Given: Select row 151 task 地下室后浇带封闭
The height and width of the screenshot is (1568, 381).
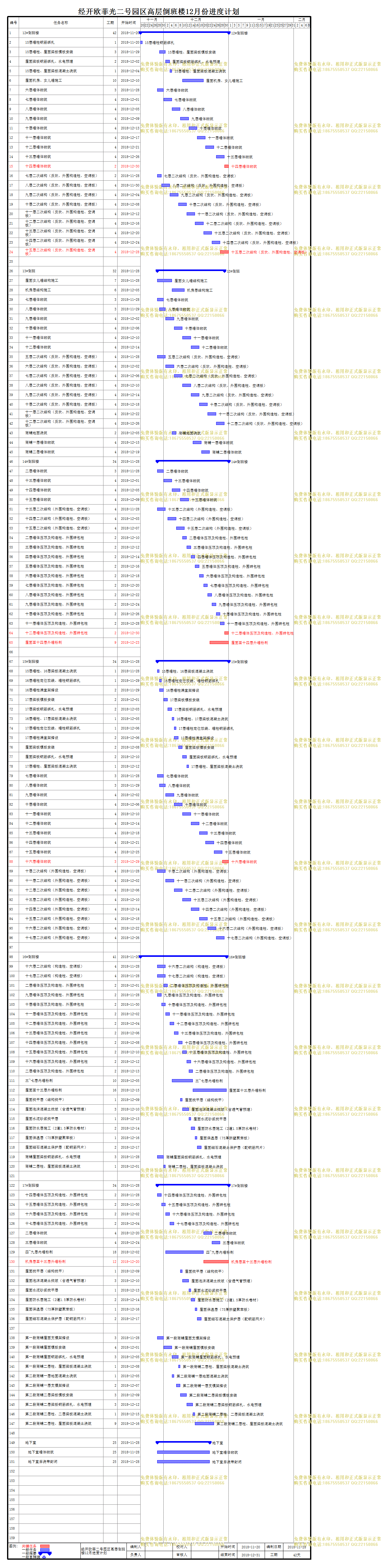Looking at the screenshot, I should (43, 1461).
